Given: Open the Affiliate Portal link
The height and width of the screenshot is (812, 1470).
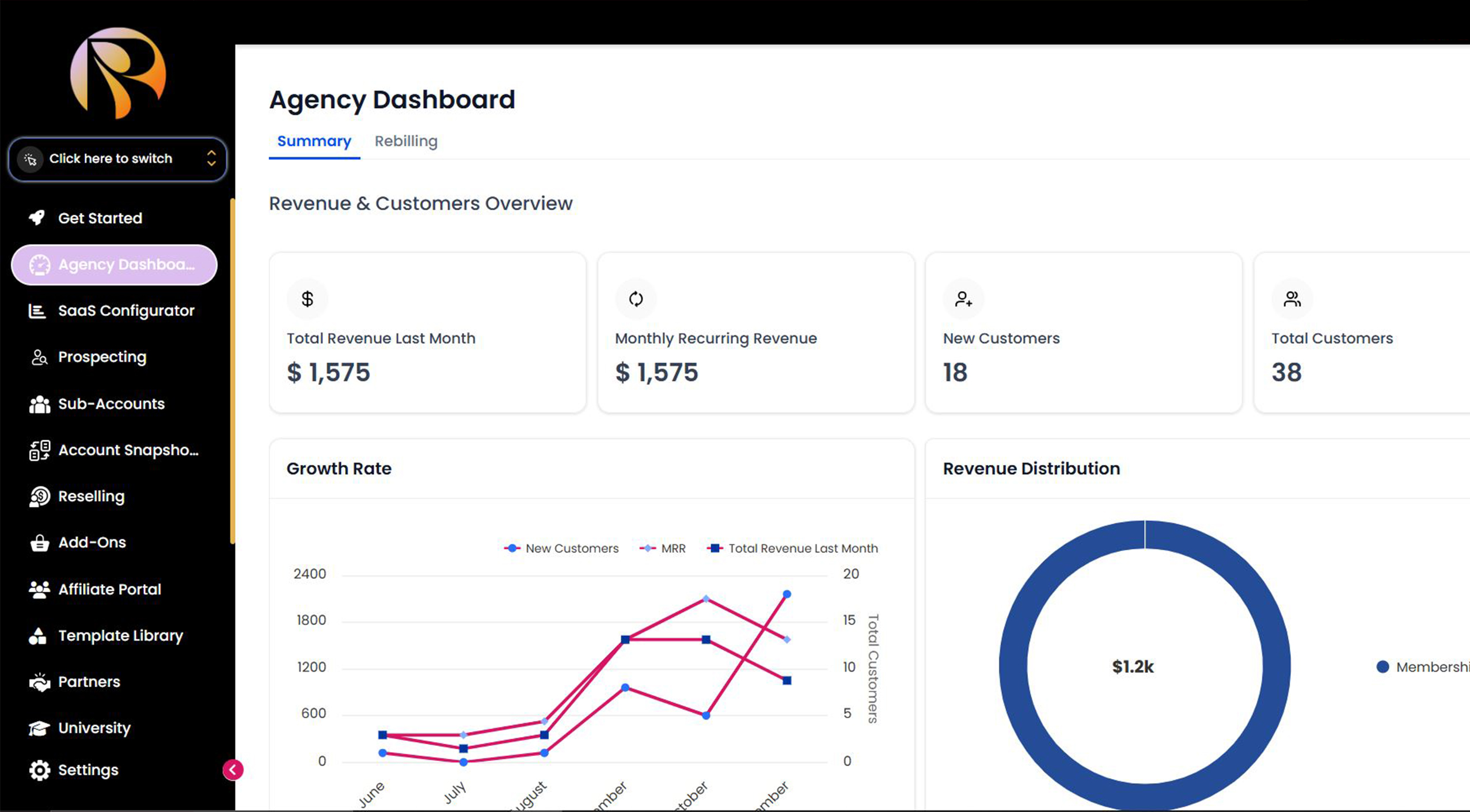Looking at the screenshot, I should coord(109,589).
